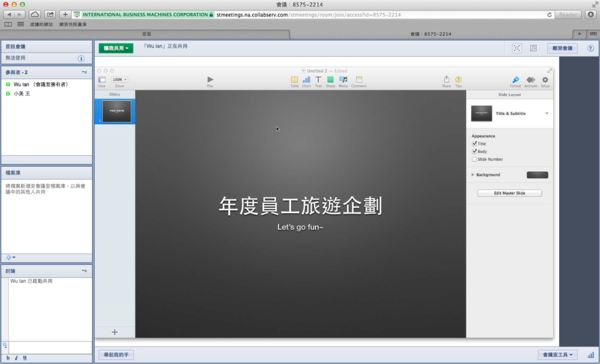Insert a Chart in Keynote

307,79
